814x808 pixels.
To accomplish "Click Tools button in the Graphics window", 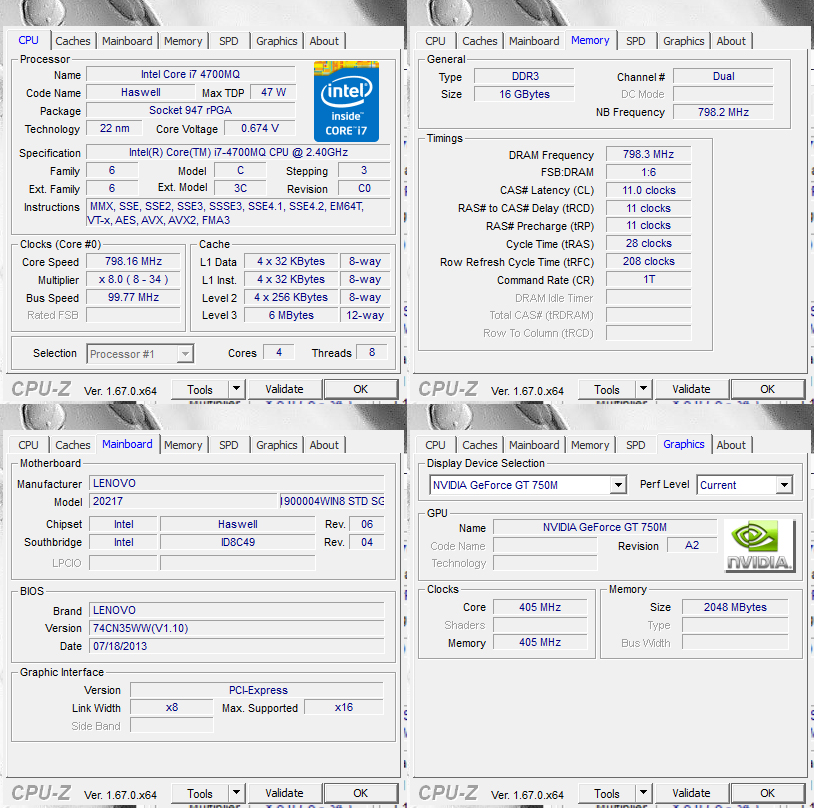I will click(607, 793).
